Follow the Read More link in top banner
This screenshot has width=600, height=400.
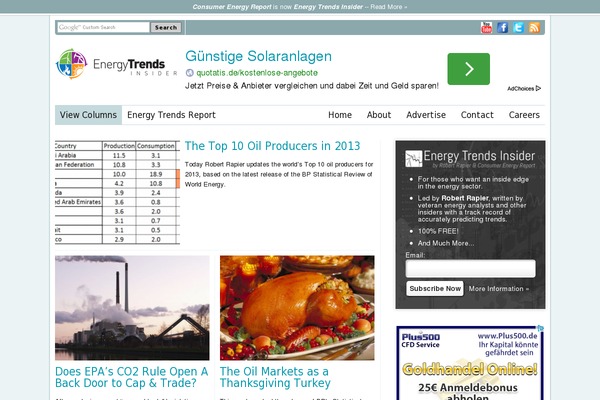pyautogui.click(x=388, y=7)
